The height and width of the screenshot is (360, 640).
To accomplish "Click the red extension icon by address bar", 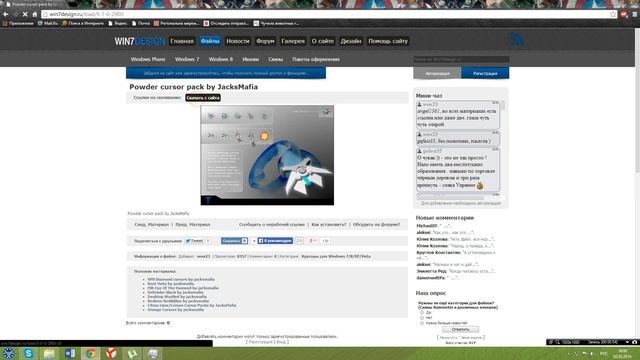I will [624, 14].
